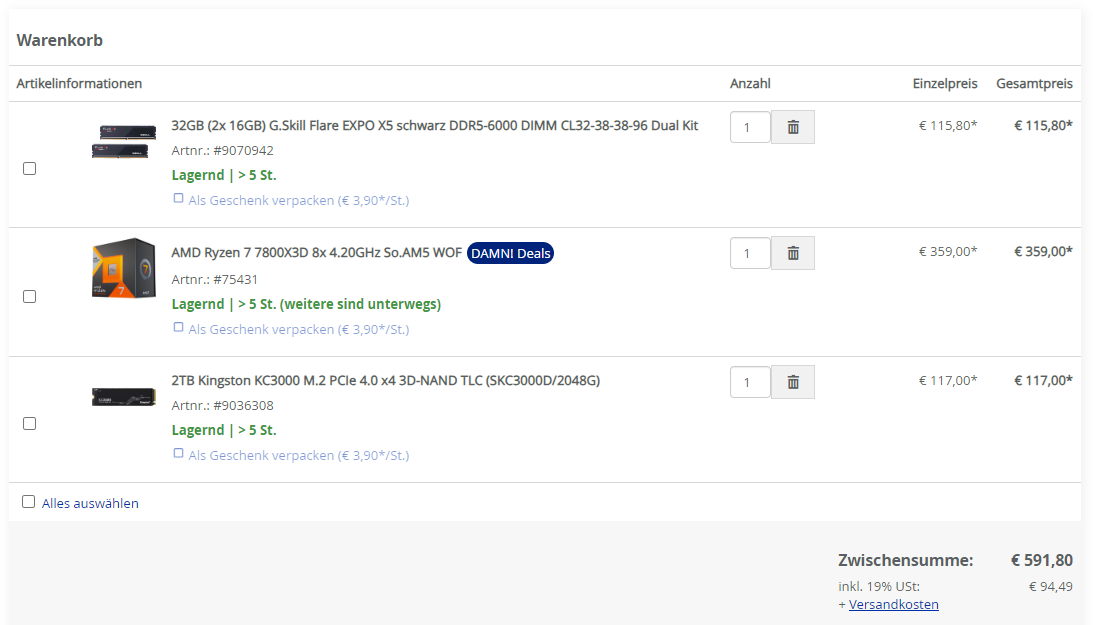This screenshot has height=625, width=1093.
Task: Remove AMD Ryzen 7 7800X3D with trash icon
Action: 793,253
